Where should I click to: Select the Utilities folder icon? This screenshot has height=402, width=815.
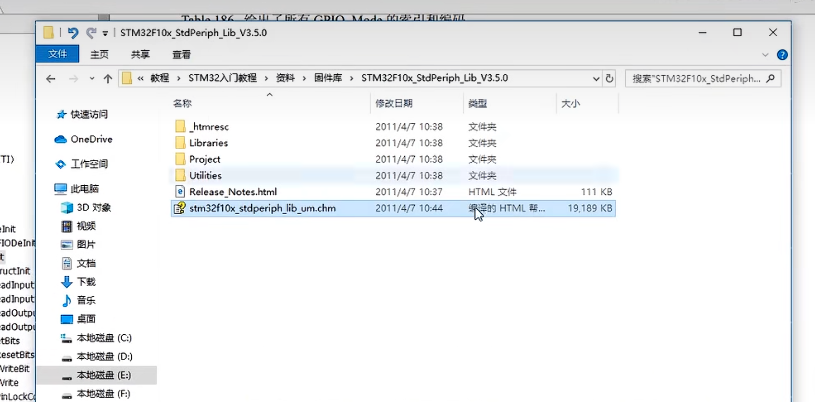click(x=180, y=175)
